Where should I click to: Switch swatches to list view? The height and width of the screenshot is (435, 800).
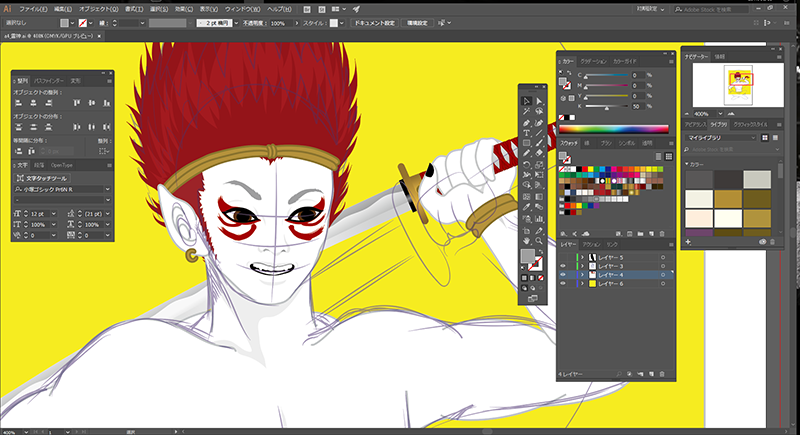[x=658, y=157]
